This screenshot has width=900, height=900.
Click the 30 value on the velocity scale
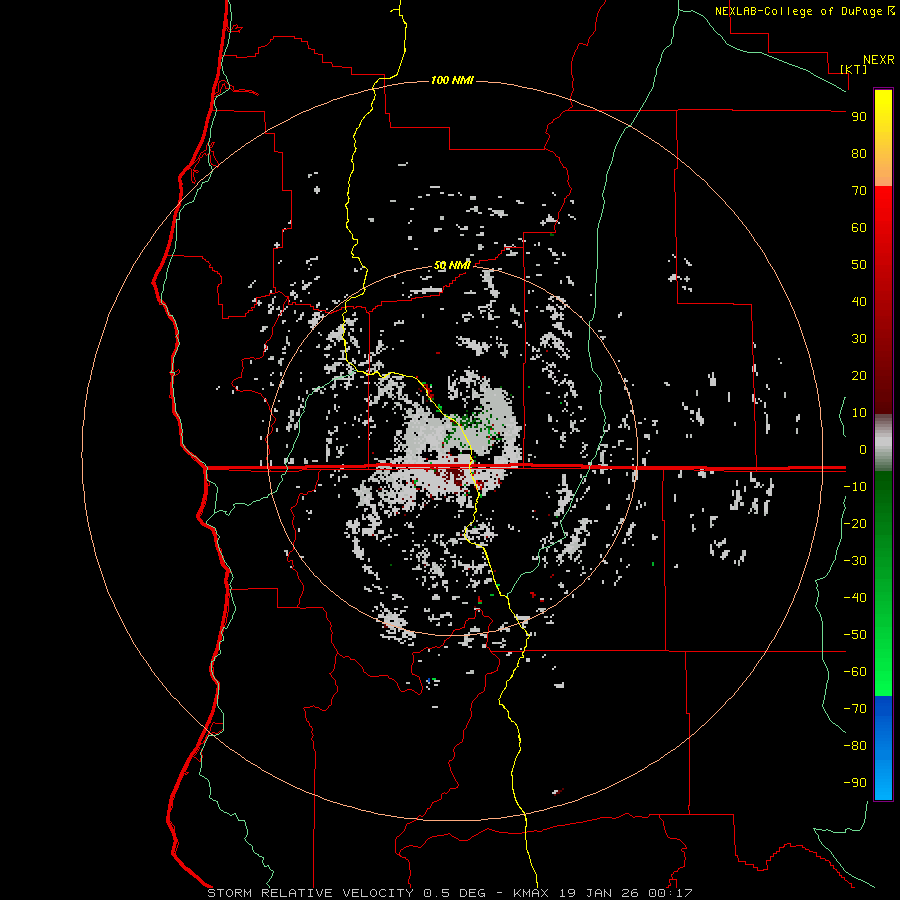[x=859, y=339]
